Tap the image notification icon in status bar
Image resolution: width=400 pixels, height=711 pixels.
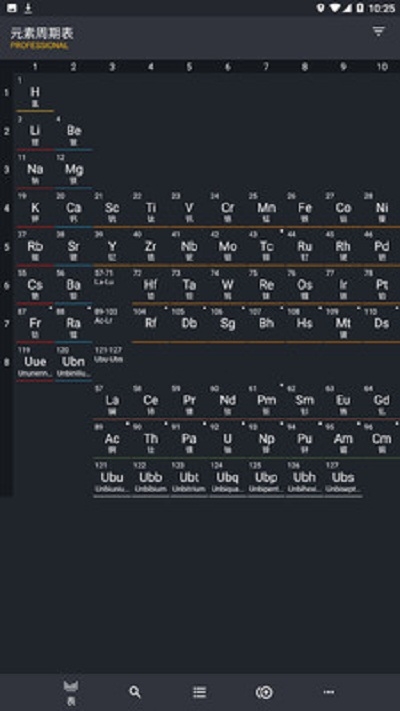[x=12, y=8]
